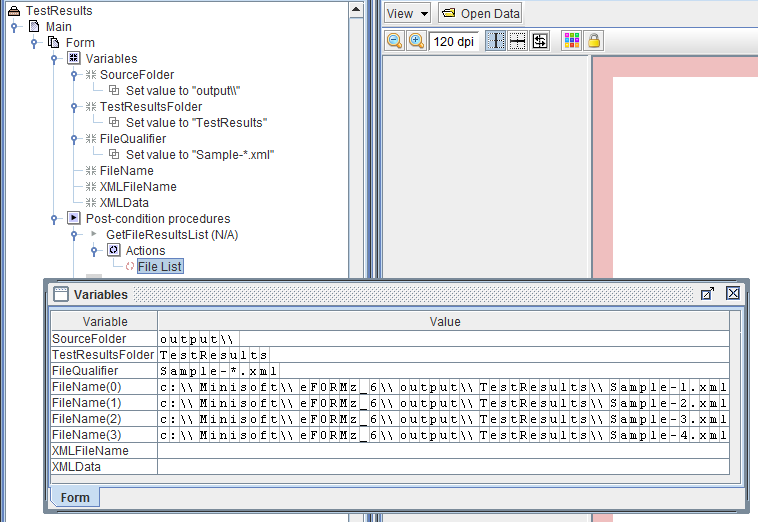Image resolution: width=758 pixels, height=522 pixels.
Task: Click the Value column header
Action: pos(444,321)
